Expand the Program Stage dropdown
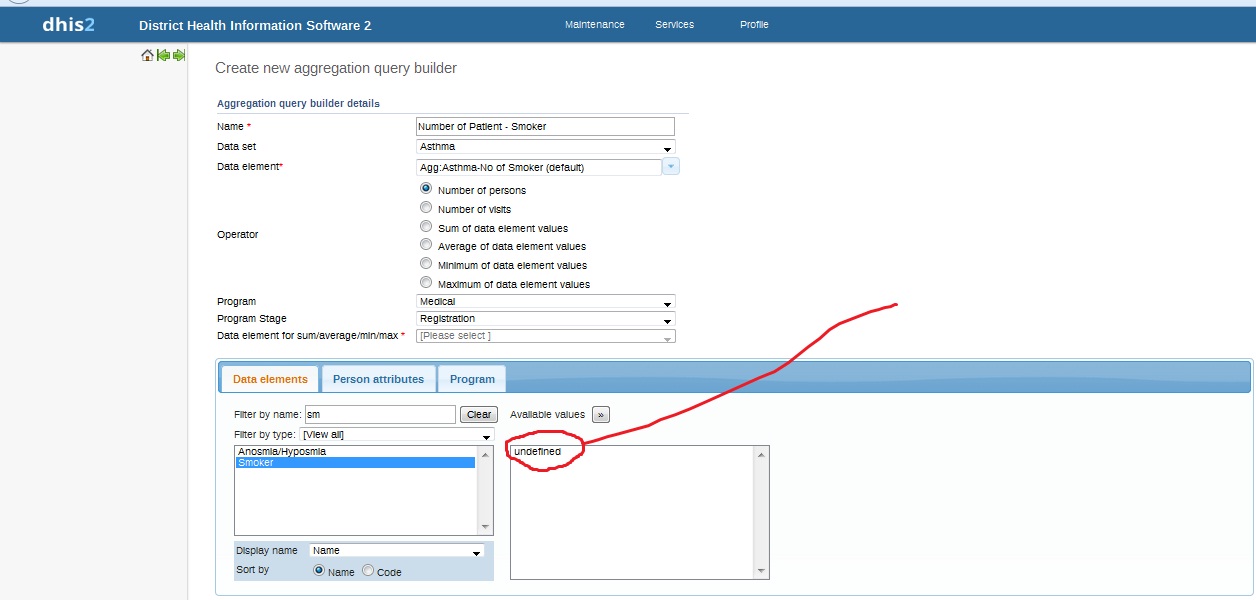The height and width of the screenshot is (600, 1256). pyautogui.click(x=545, y=319)
